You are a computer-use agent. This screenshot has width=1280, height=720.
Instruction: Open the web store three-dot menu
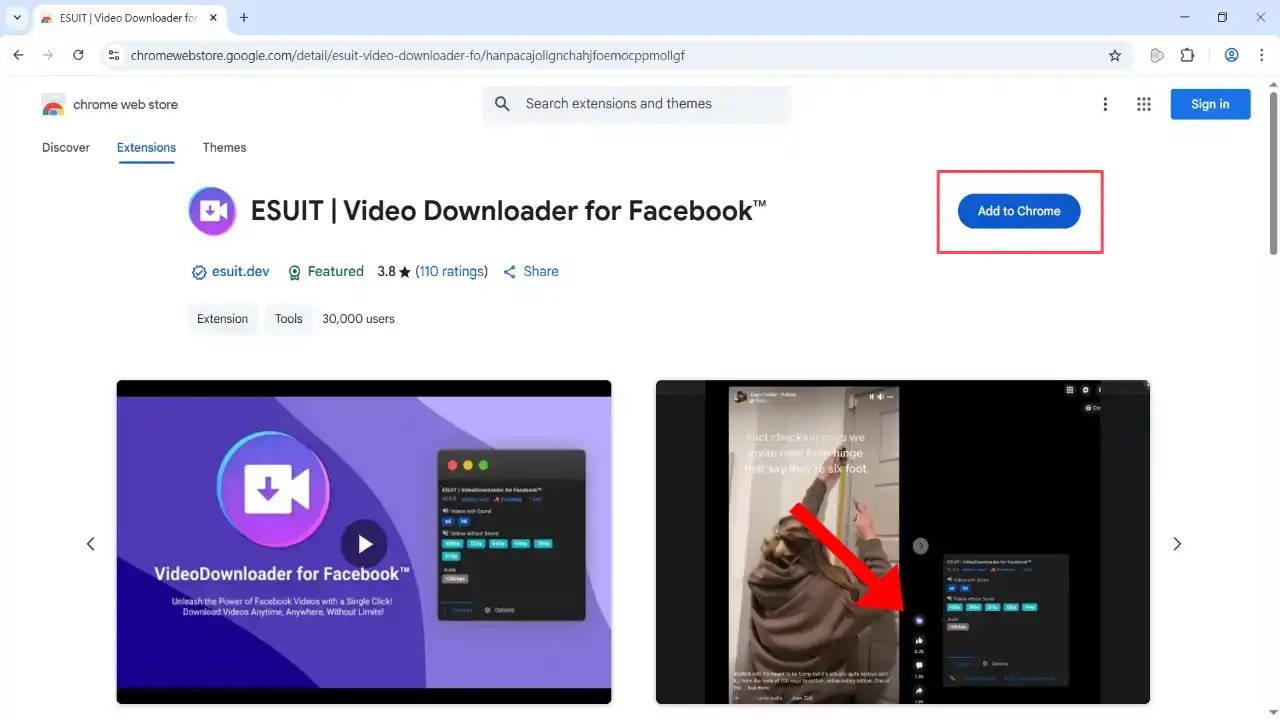1105,104
